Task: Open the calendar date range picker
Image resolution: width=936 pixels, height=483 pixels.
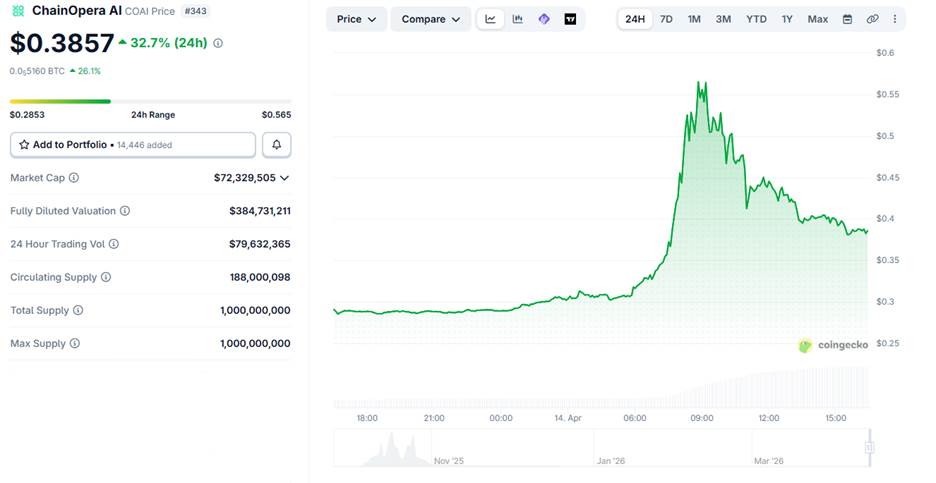Action: (847, 19)
